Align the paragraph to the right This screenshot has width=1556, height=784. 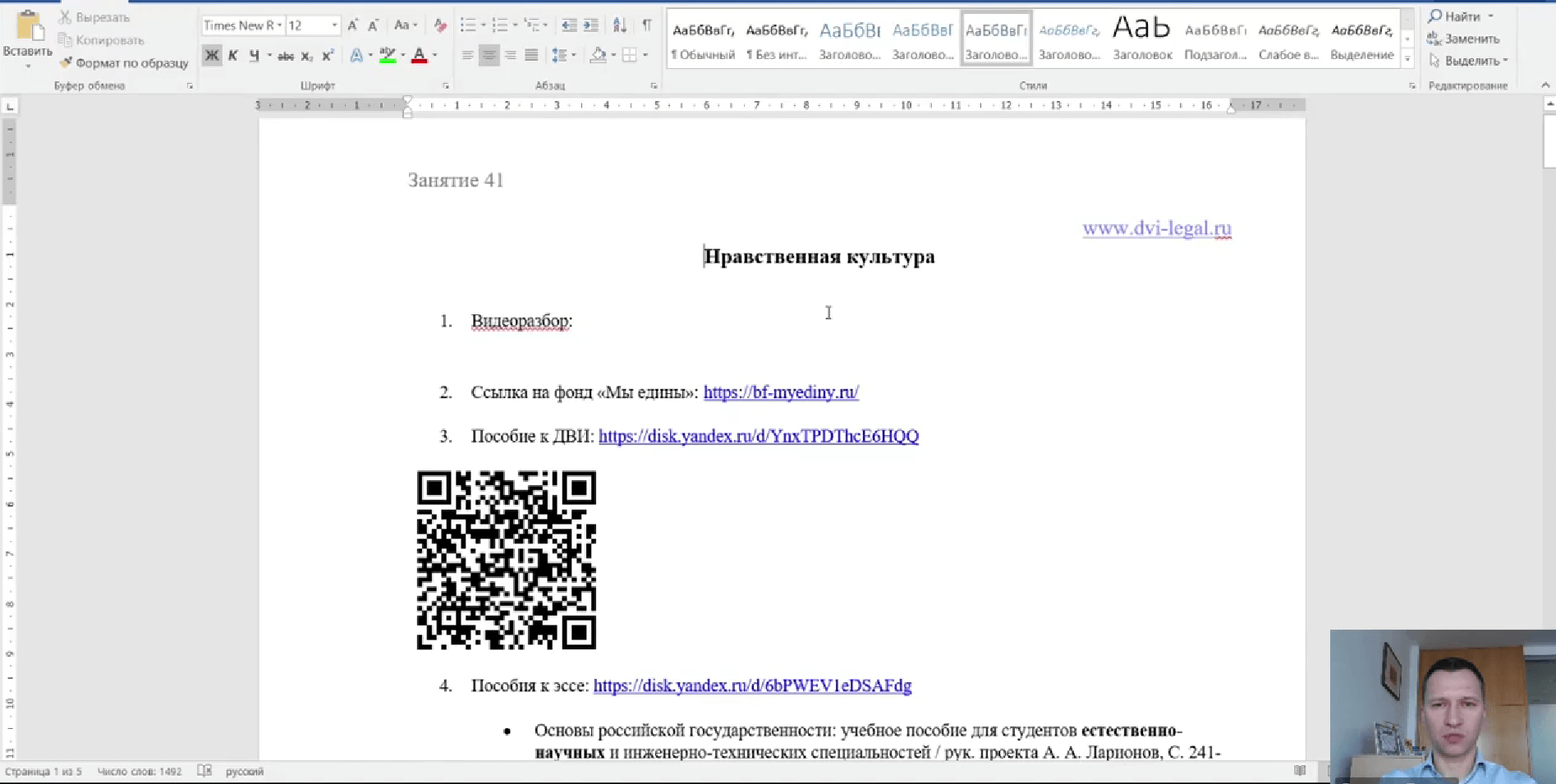(x=510, y=56)
